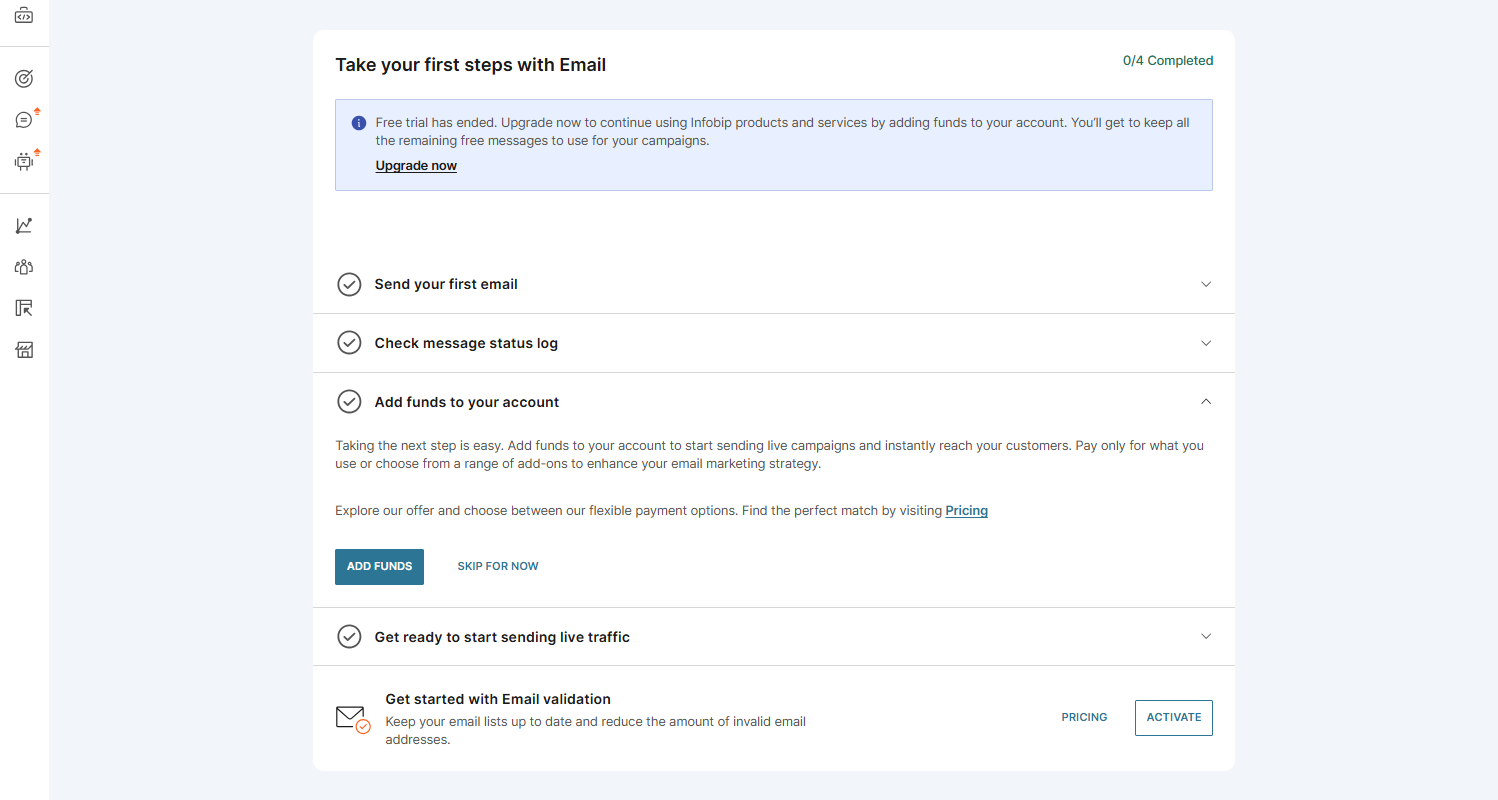Open Analytics using the line chart icon
Screen dimensions: 1498x800
point(24,225)
